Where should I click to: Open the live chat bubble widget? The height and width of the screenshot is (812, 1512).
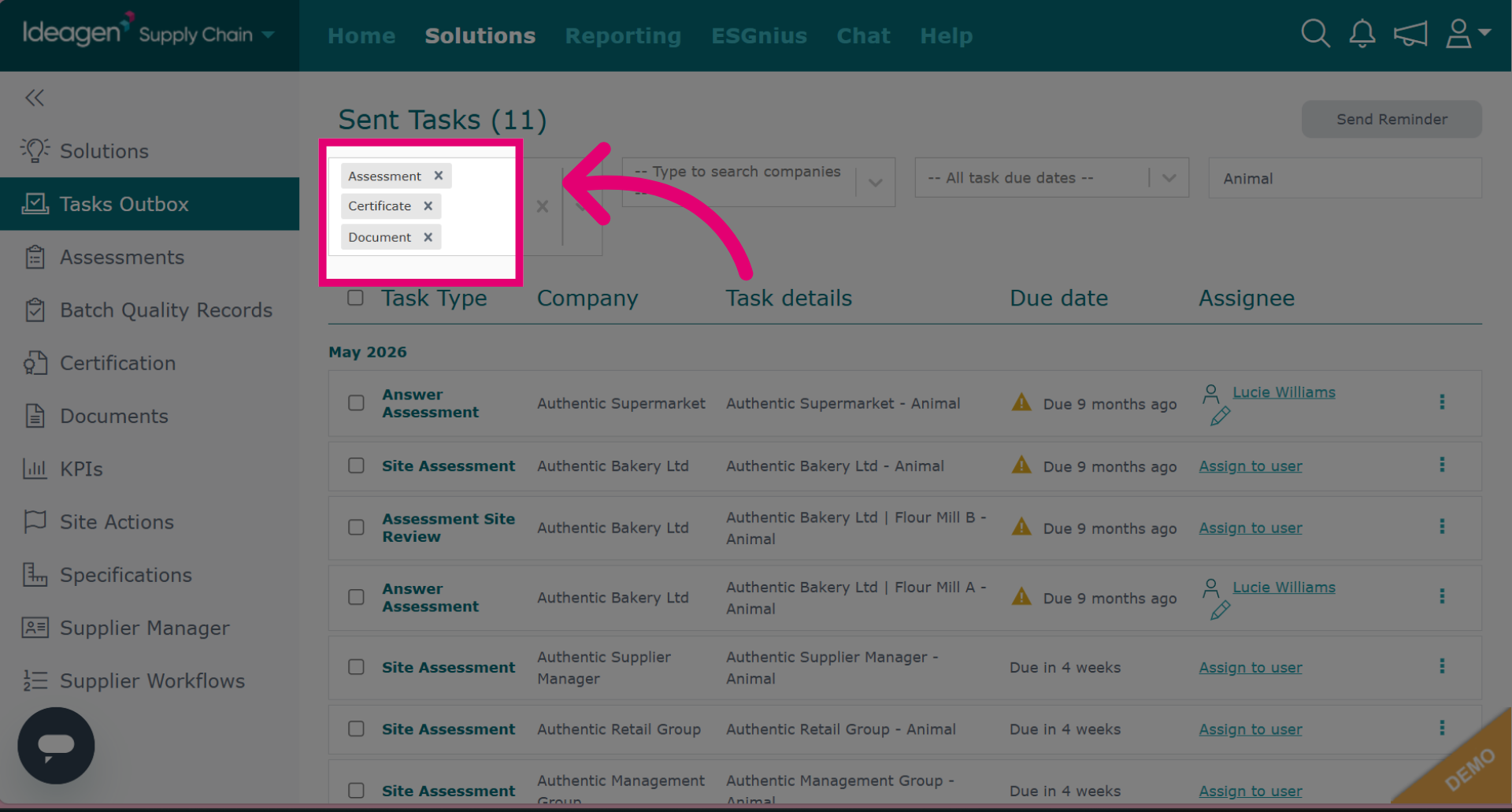click(56, 745)
